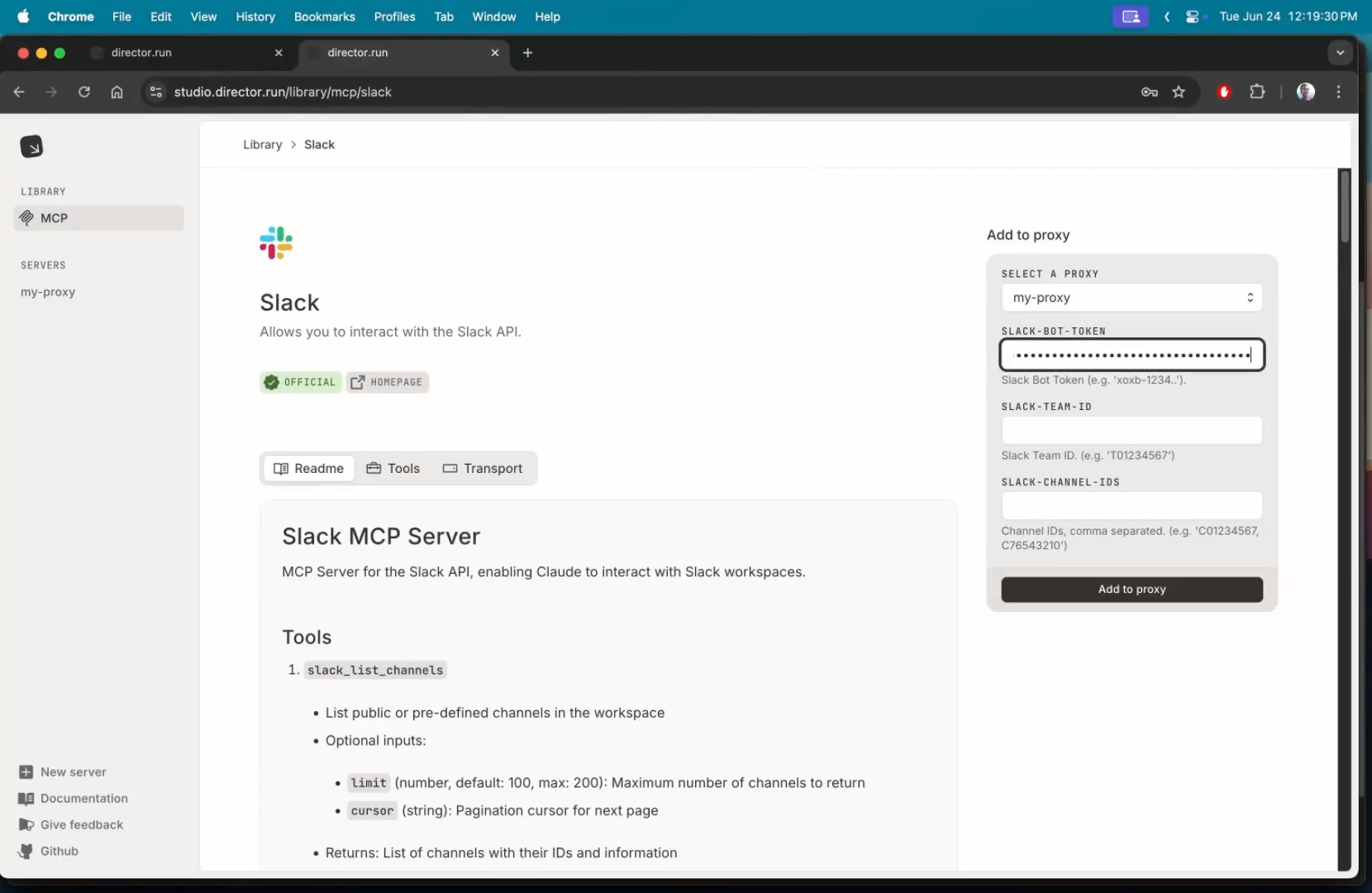This screenshot has width=1372, height=893.
Task: Click the Director logo icon in sidebar
Action: point(31,146)
